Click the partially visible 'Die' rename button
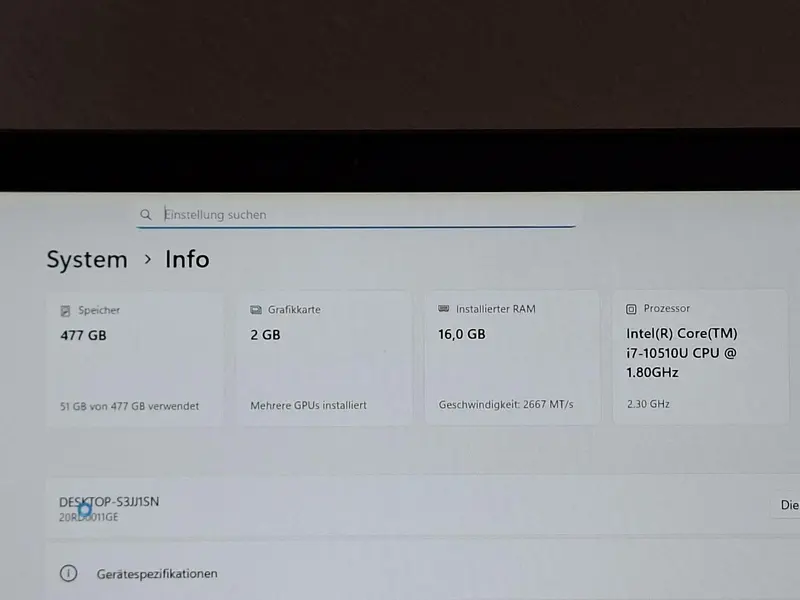Image resolution: width=800 pixels, height=600 pixels. pyautogui.click(x=786, y=505)
